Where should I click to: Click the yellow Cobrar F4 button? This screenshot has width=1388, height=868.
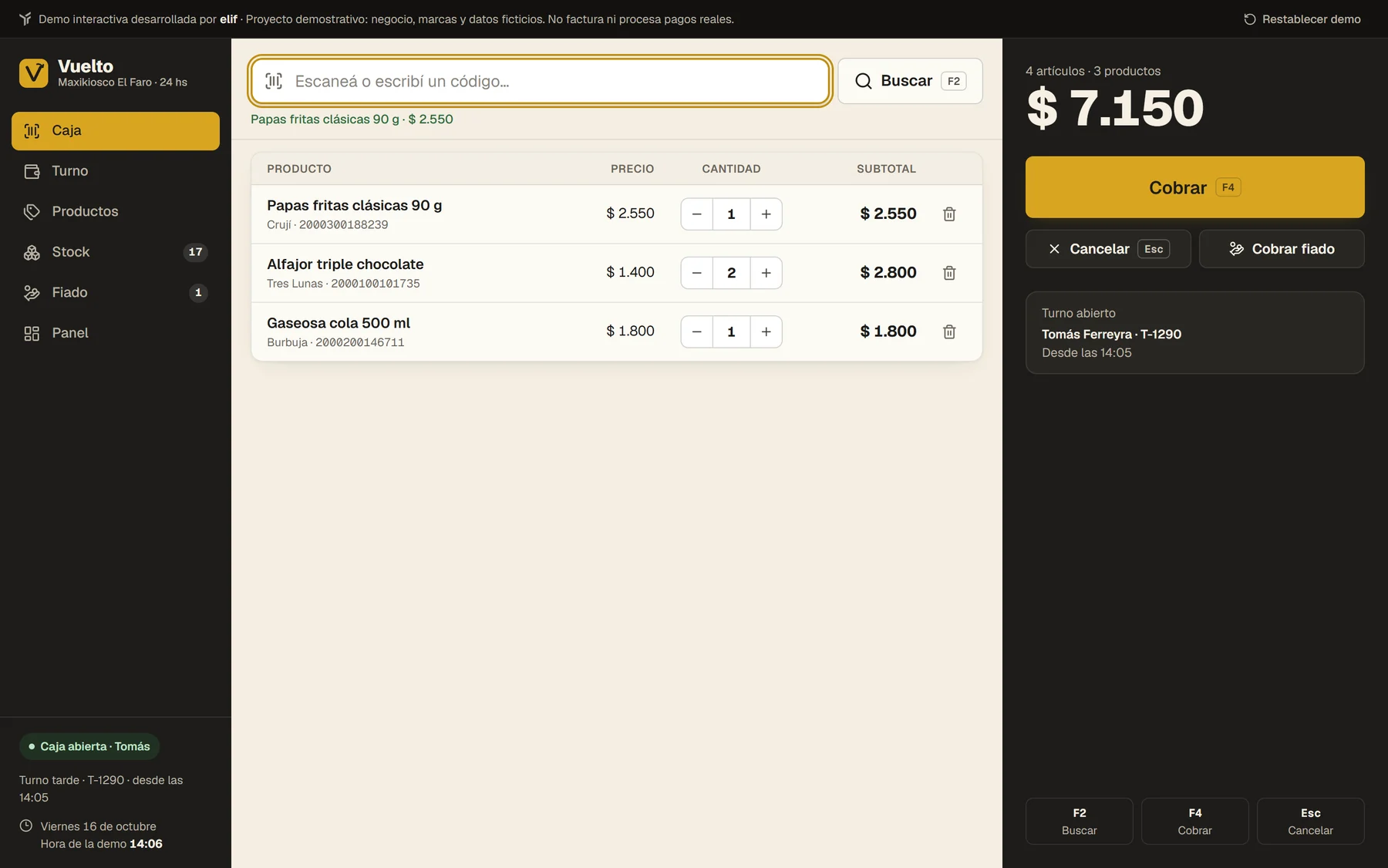click(1194, 187)
